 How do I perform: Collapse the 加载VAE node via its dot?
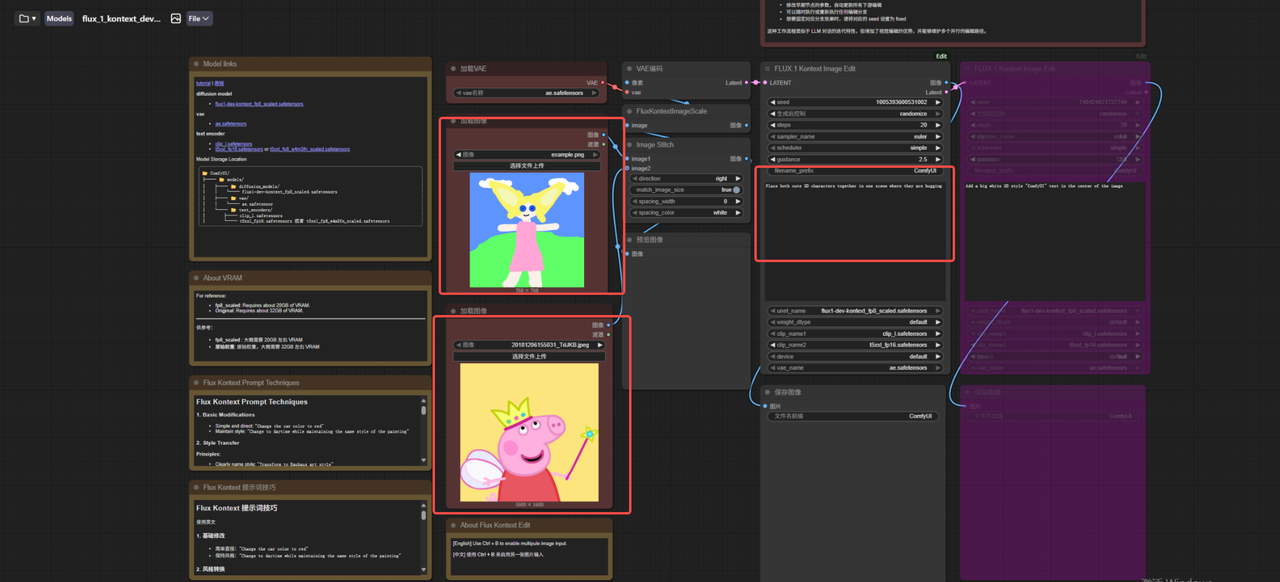pyautogui.click(x=454, y=69)
